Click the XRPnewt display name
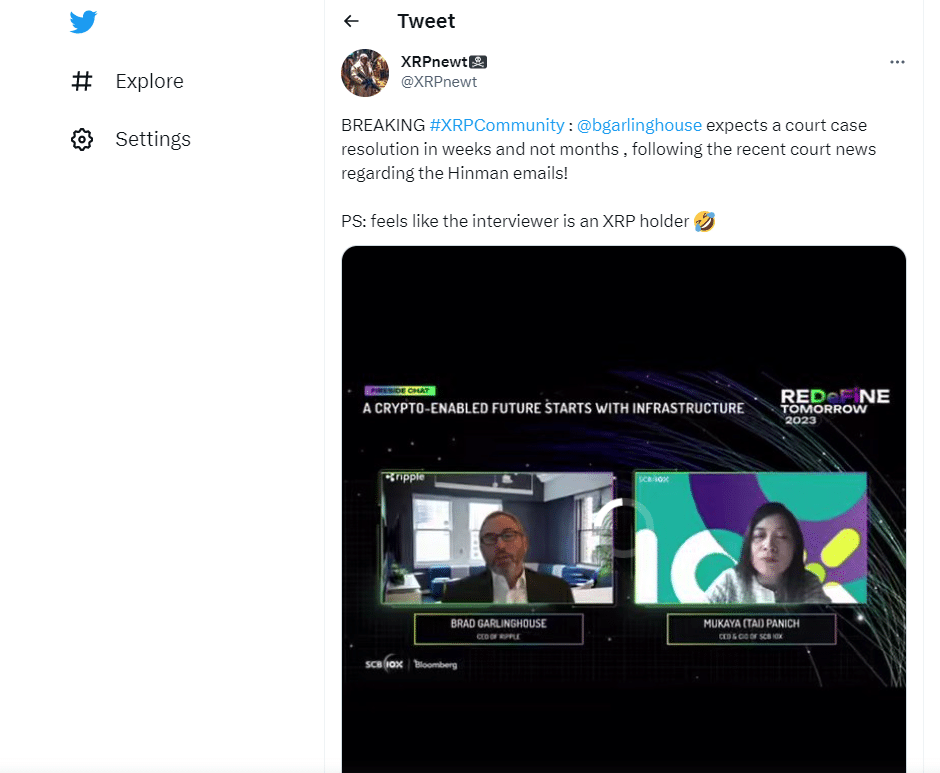 (x=435, y=62)
